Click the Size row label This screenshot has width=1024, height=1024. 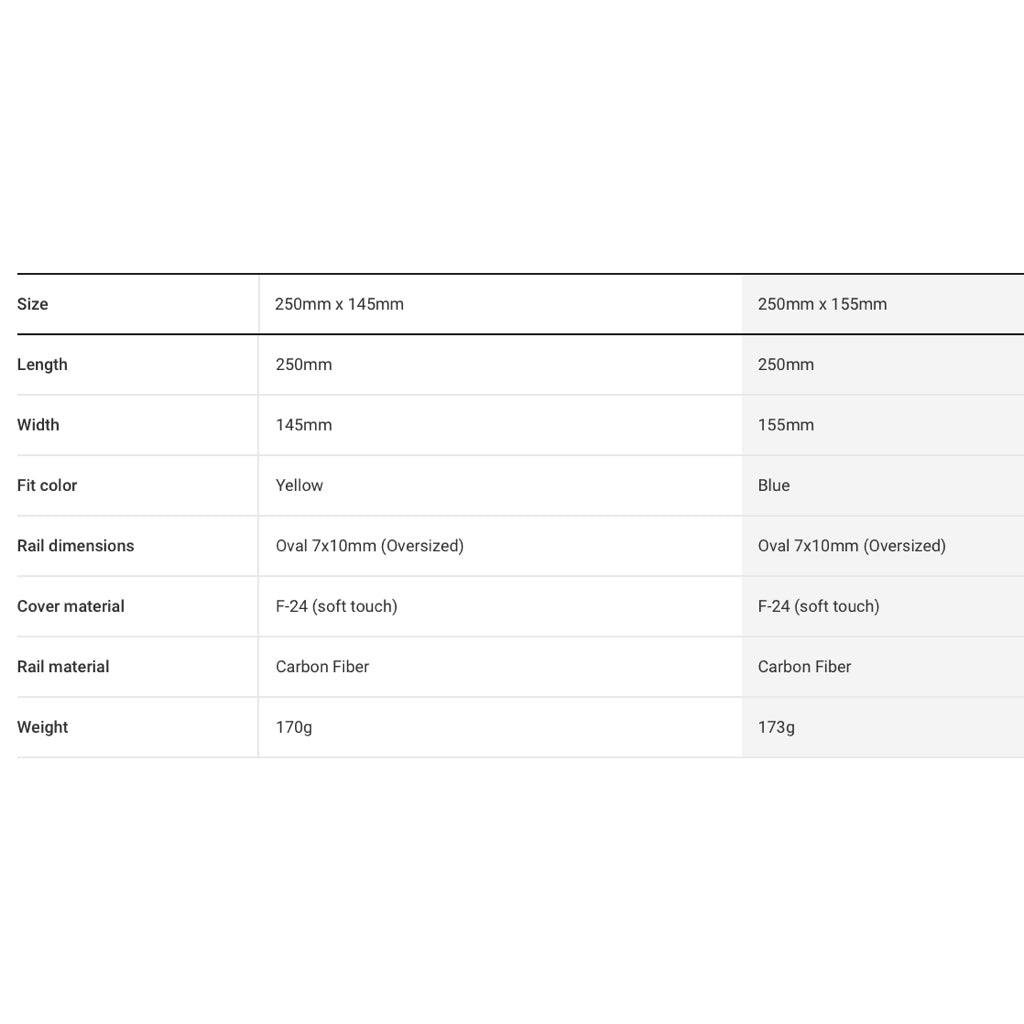[33, 304]
